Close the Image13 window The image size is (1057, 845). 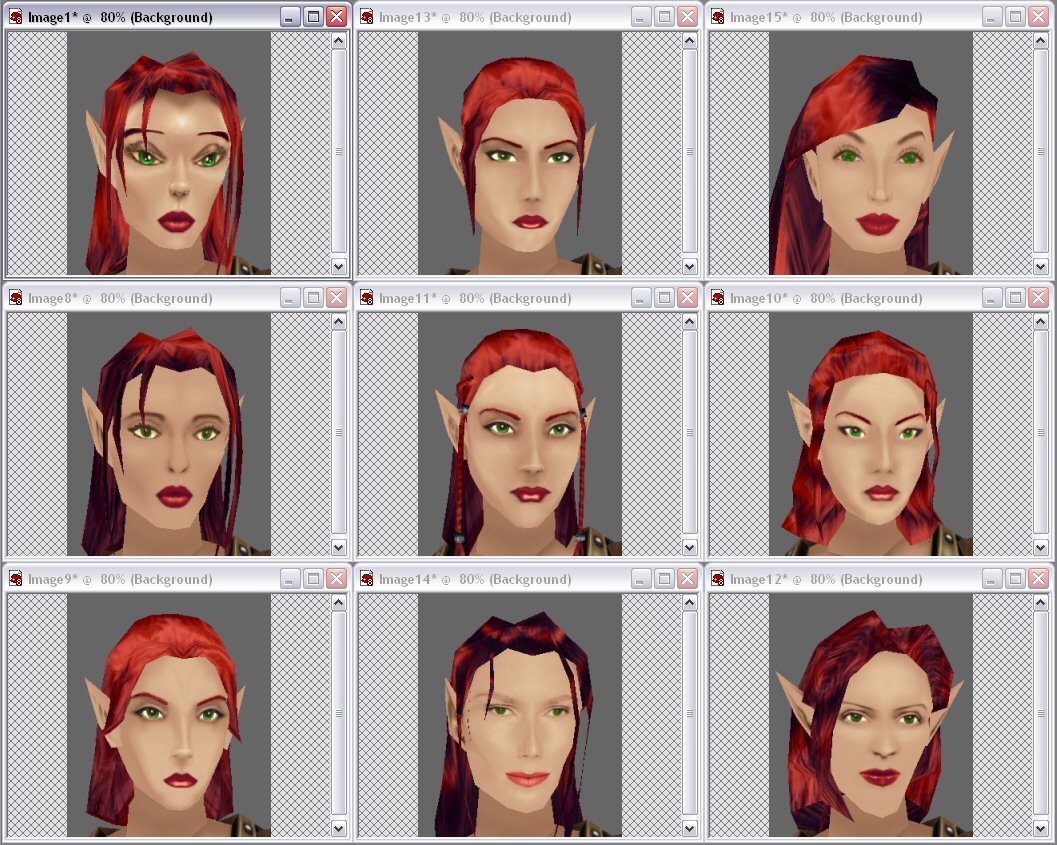point(688,17)
